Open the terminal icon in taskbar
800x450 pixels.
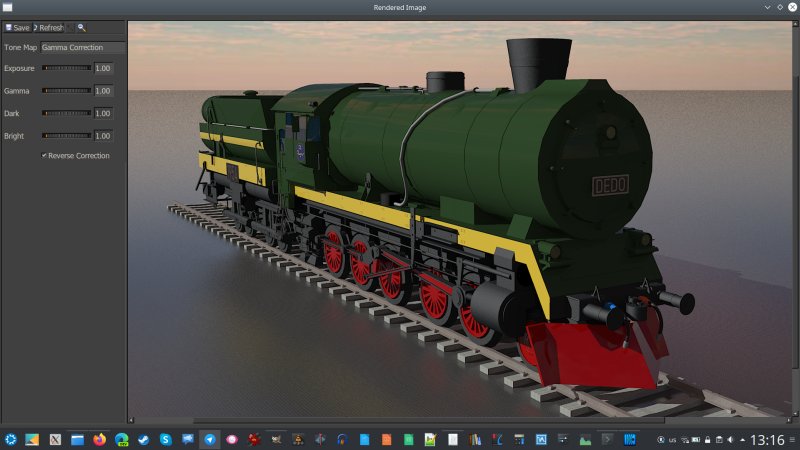click(607, 439)
